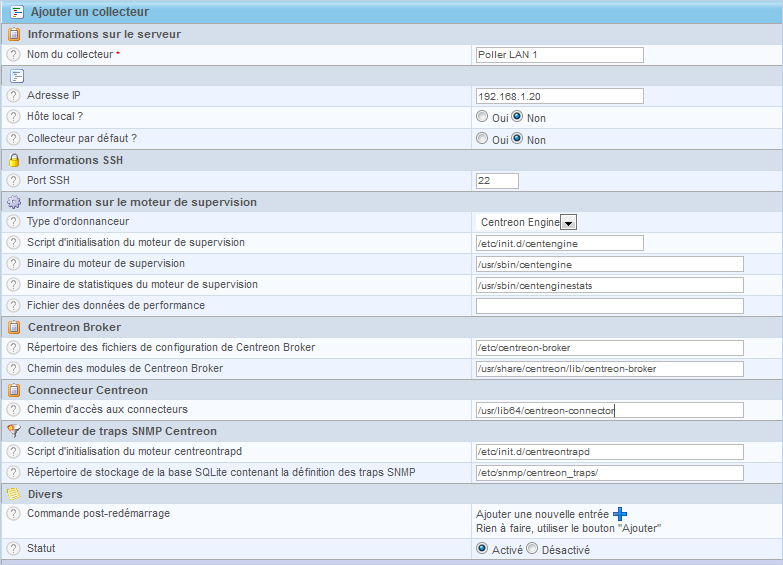Click the Centreon Broker section title

pos(74,327)
